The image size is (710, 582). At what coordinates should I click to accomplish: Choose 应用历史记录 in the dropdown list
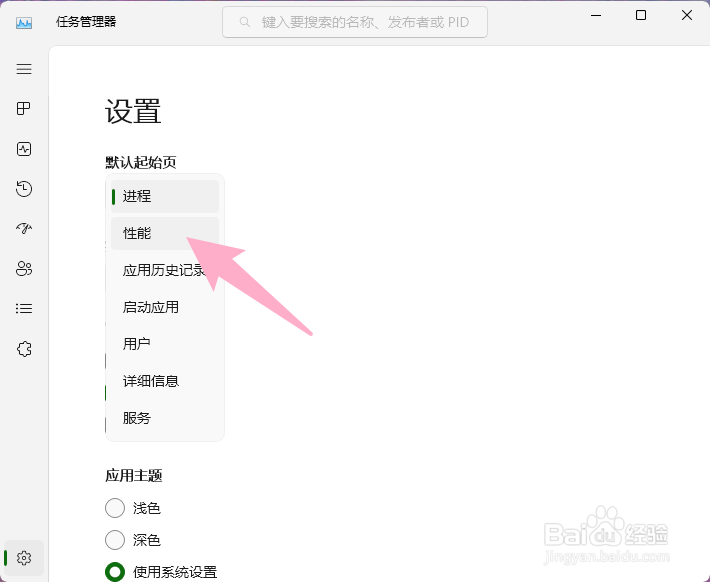tap(165, 270)
